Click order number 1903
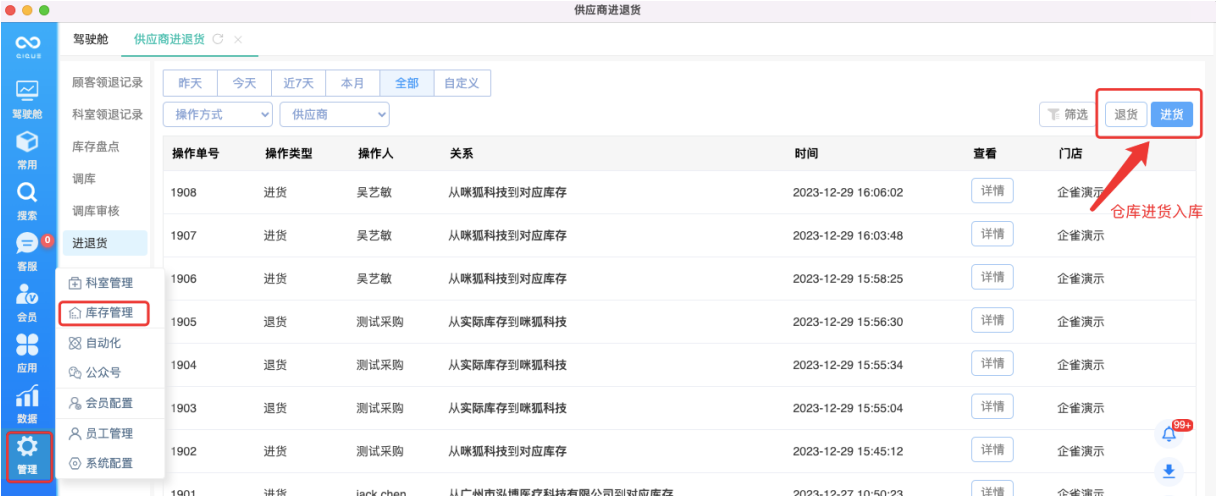 click(x=184, y=408)
